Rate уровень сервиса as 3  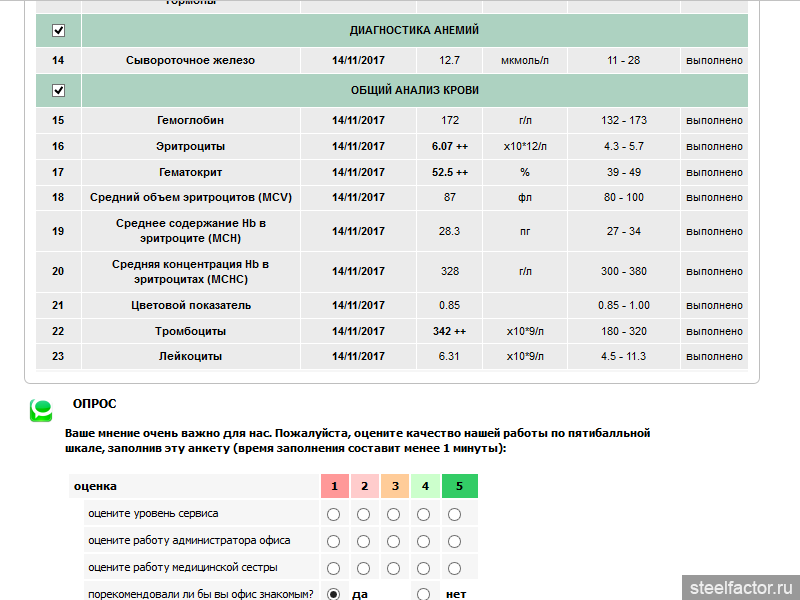(x=393, y=514)
